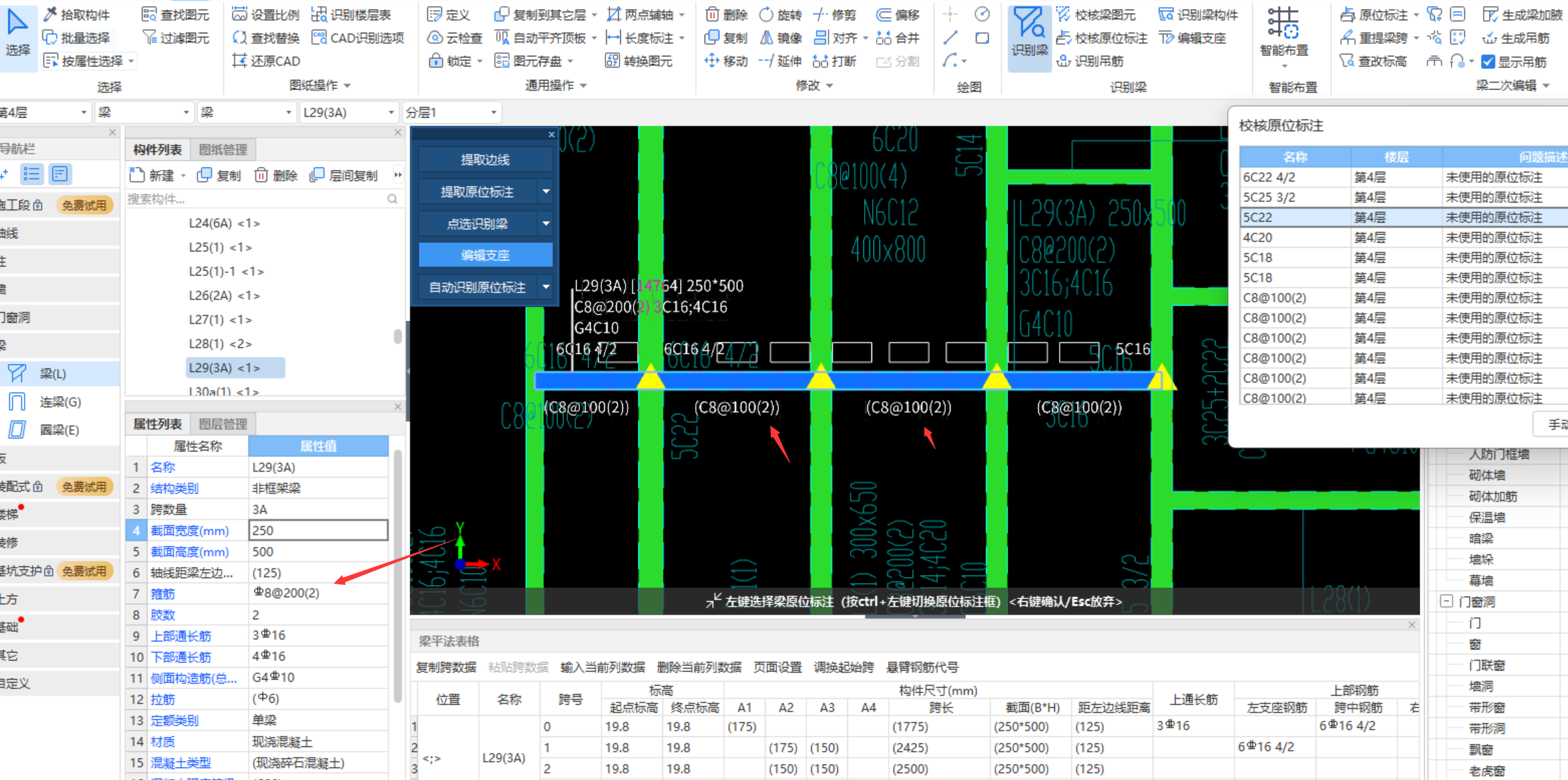
Task: Switch to the 图纸管理 tab
Action: click(x=224, y=149)
